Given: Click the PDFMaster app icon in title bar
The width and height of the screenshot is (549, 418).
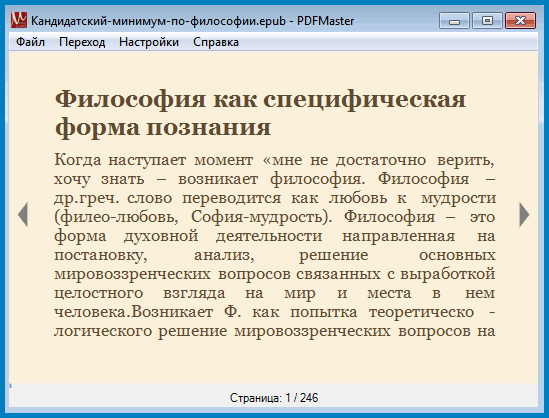Looking at the screenshot, I should [19, 20].
